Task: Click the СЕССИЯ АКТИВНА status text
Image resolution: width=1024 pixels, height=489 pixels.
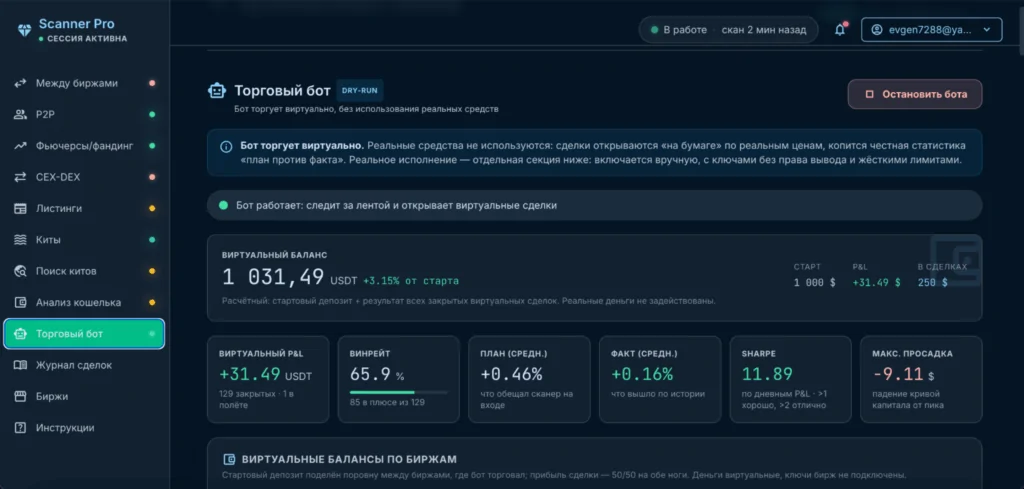Action: point(87,39)
